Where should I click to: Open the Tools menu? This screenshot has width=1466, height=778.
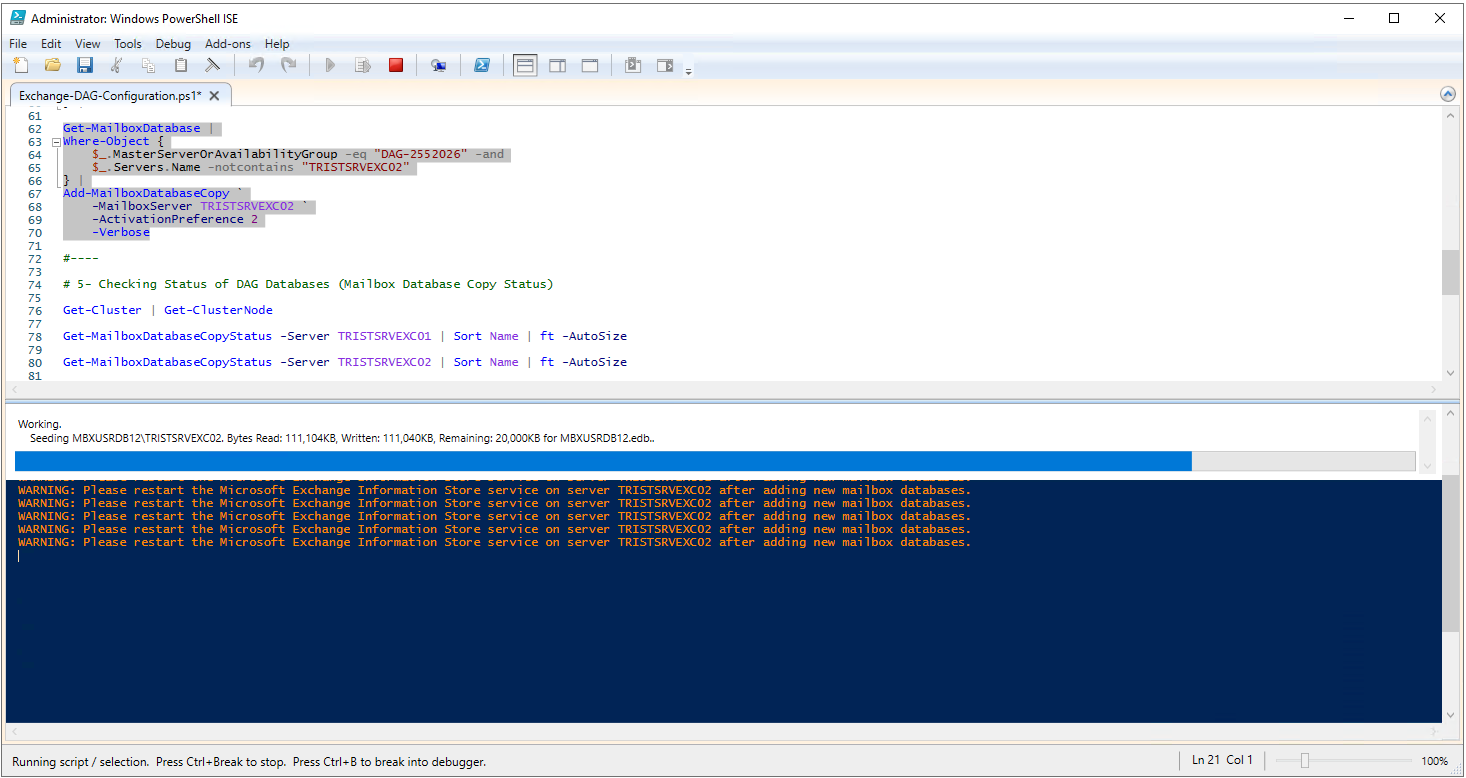point(128,44)
